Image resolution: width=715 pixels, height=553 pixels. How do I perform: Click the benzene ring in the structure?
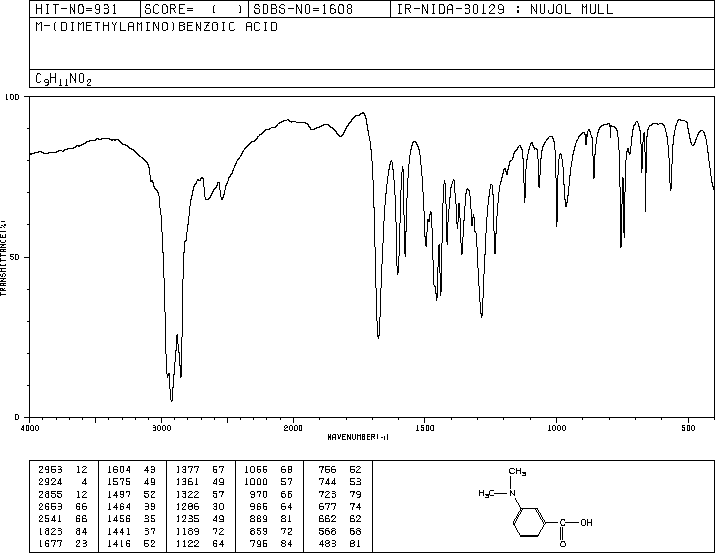pos(529,522)
